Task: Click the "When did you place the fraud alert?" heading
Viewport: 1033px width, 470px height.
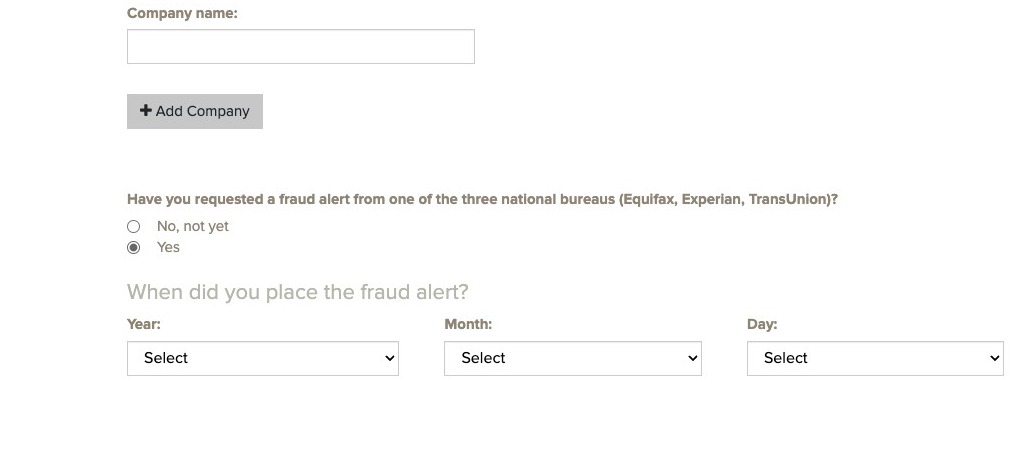Action: click(x=297, y=292)
